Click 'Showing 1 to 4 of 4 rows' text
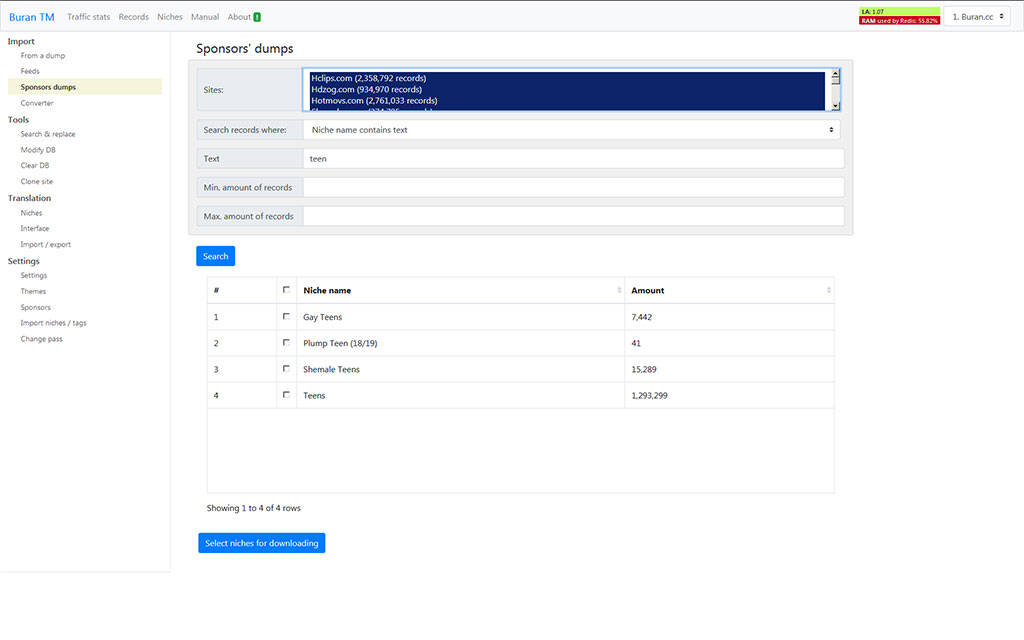The image size is (1024, 640). pos(253,508)
